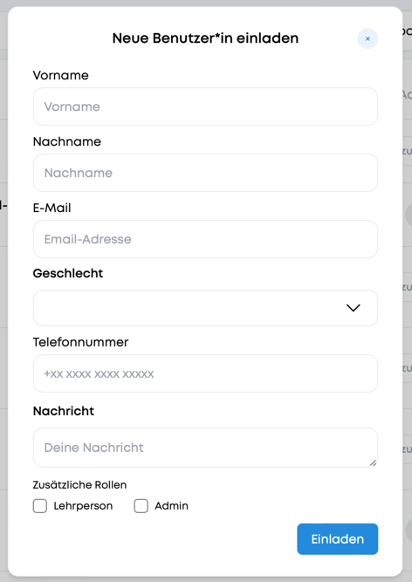Click the Telefonnummer field label

pyautogui.click(x=81, y=342)
